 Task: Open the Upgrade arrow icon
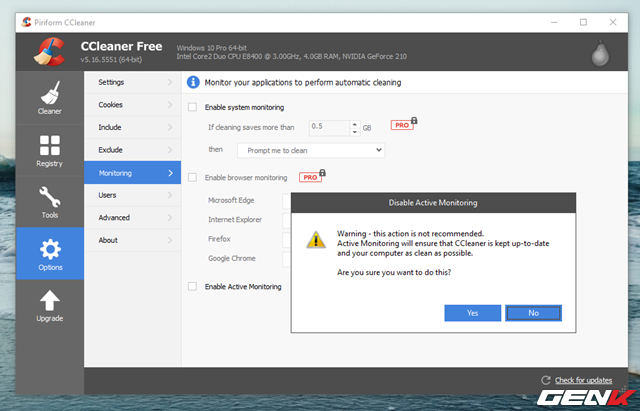point(50,301)
